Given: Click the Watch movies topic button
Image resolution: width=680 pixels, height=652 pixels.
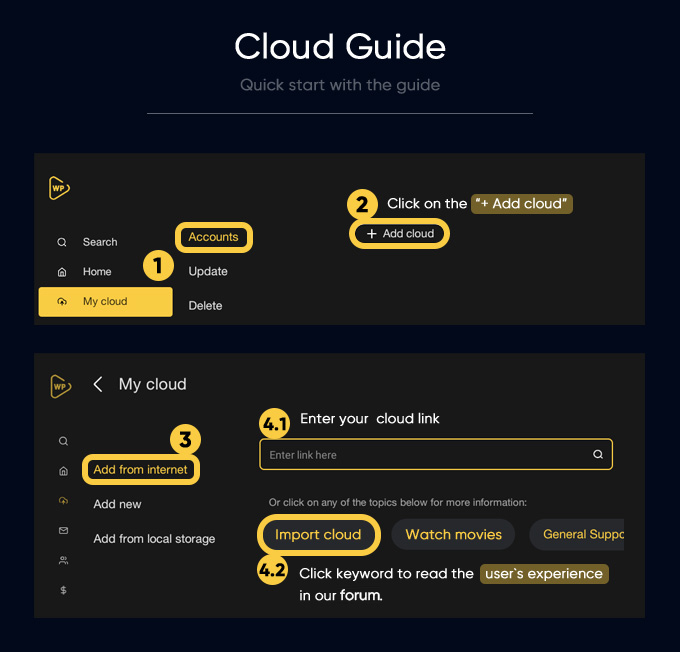Looking at the screenshot, I should click(x=453, y=534).
